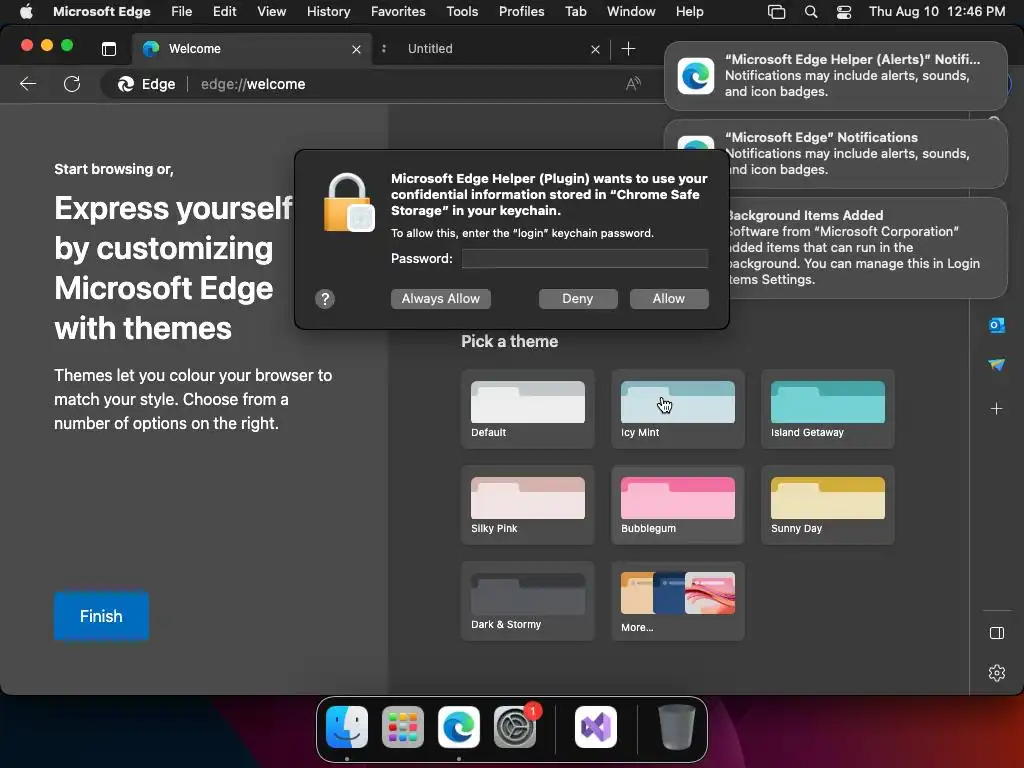Select the Default theme

pyautogui.click(x=528, y=409)
